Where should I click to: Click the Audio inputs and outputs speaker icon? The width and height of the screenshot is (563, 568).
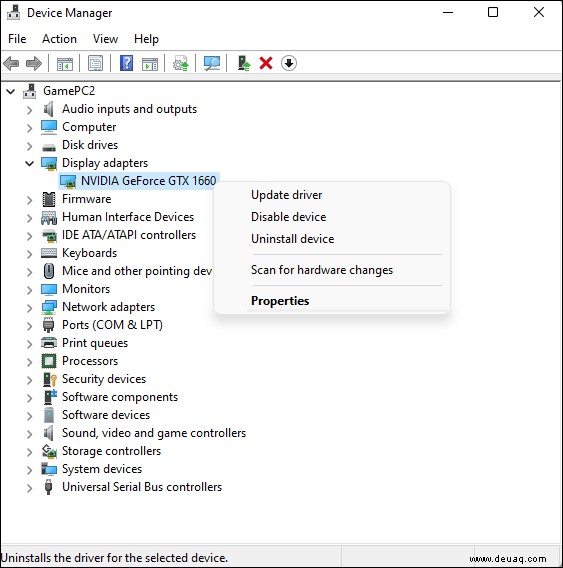click(x=49, y=109)
